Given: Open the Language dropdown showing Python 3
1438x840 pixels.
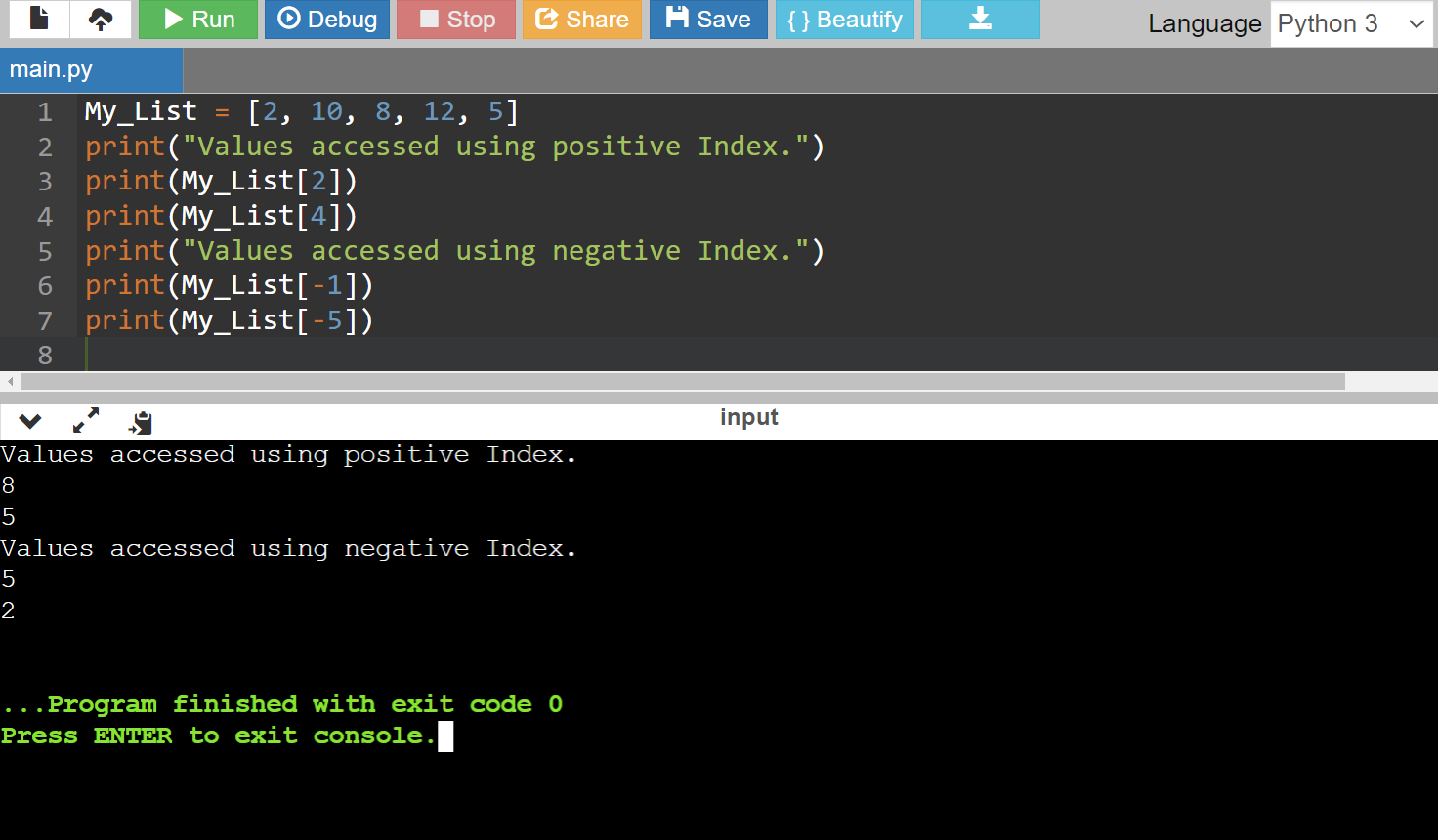Looking at the screenshot, I should click(x=1351, y=23).
